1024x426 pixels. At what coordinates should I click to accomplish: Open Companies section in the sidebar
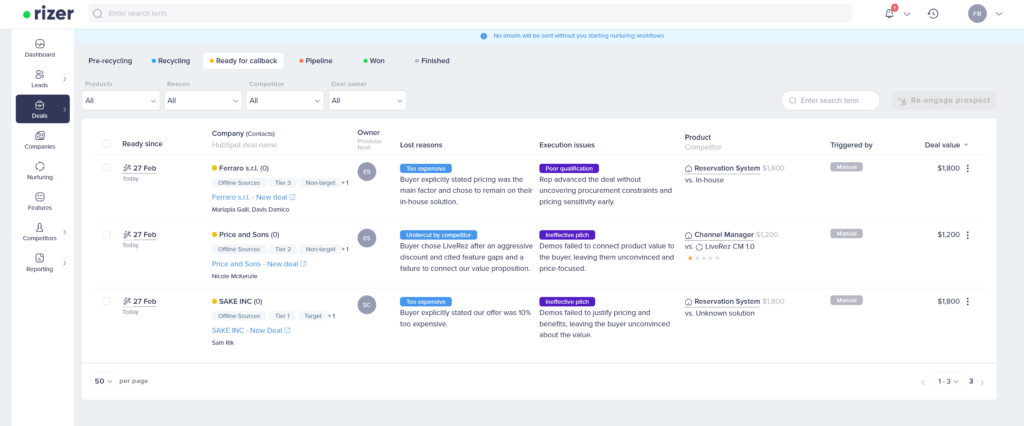(x=40, y=139)
